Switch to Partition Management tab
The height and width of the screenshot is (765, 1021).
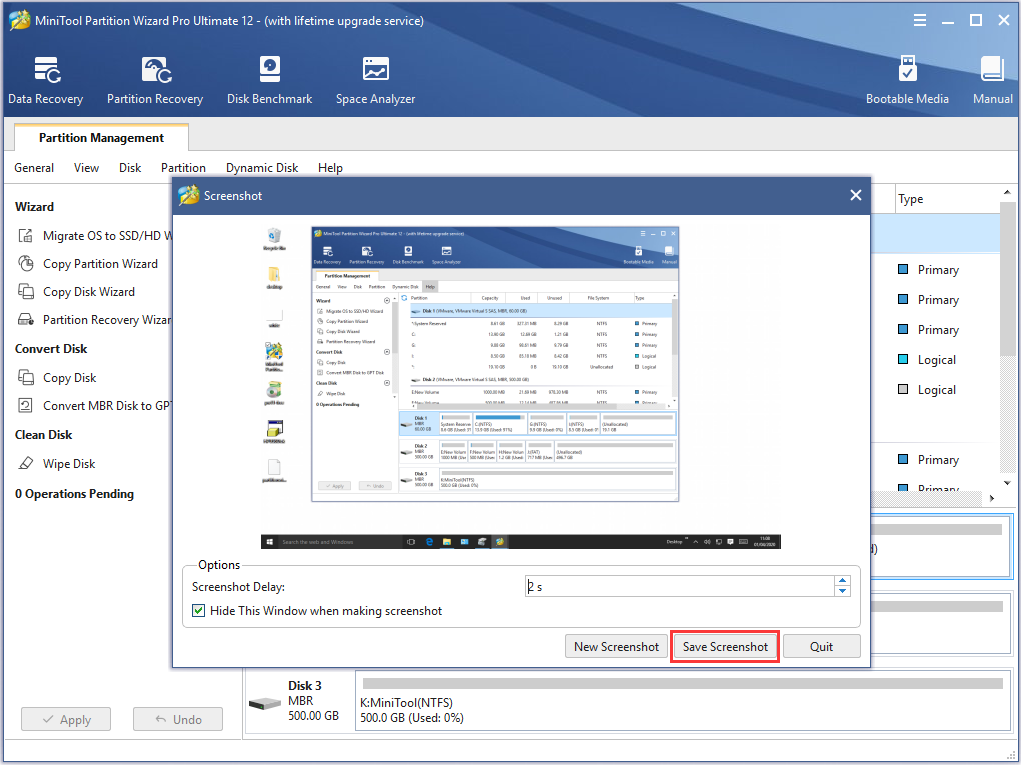101,138
